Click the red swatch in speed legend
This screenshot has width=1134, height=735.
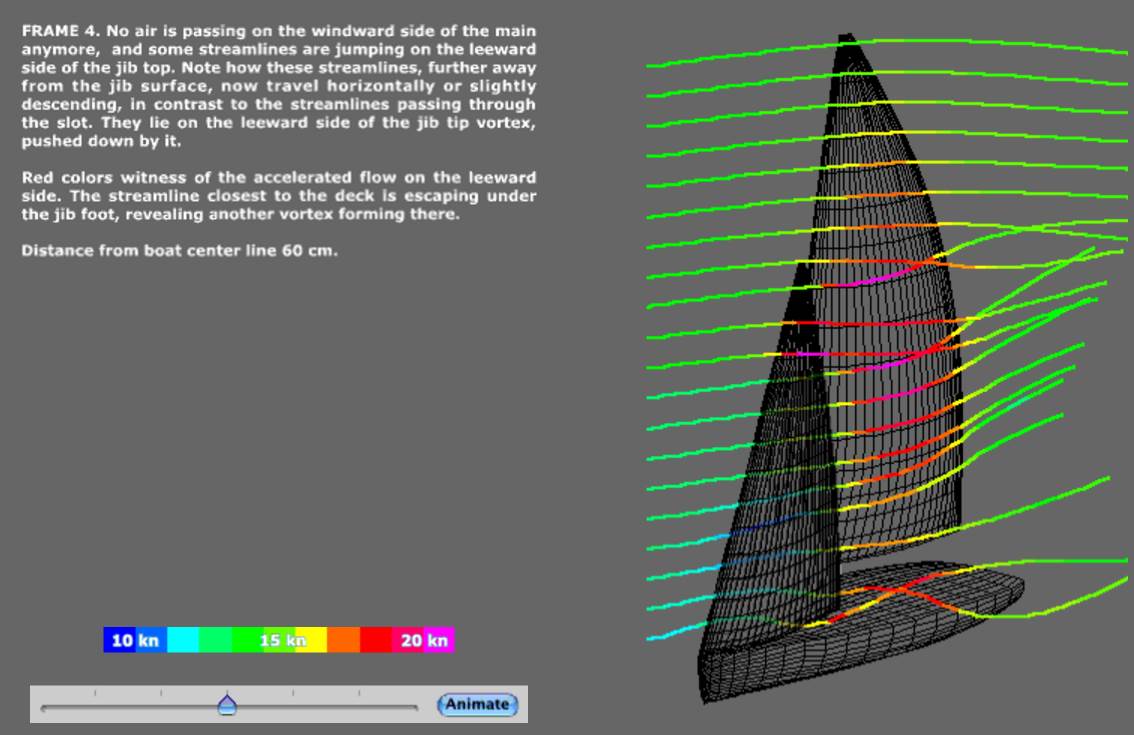tap(375, 640)
